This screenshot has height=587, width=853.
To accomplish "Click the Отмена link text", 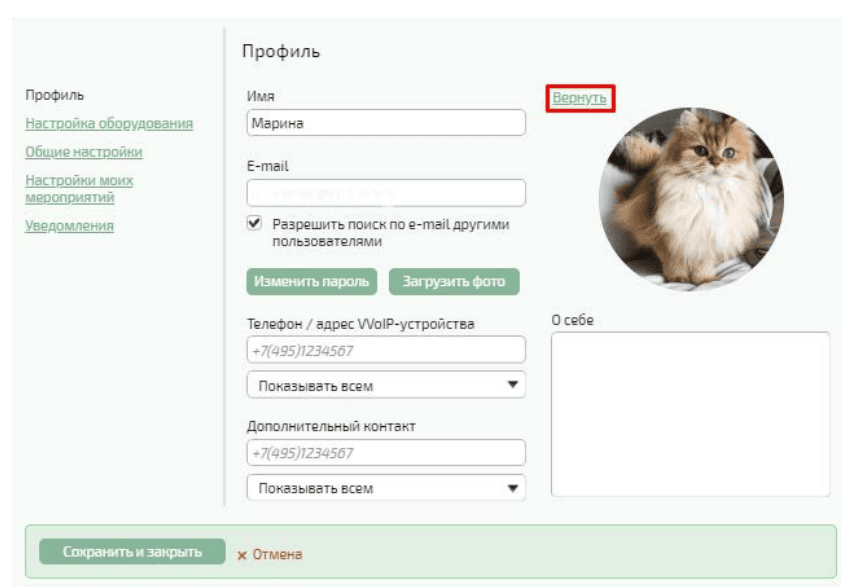I will pos(277,555).
